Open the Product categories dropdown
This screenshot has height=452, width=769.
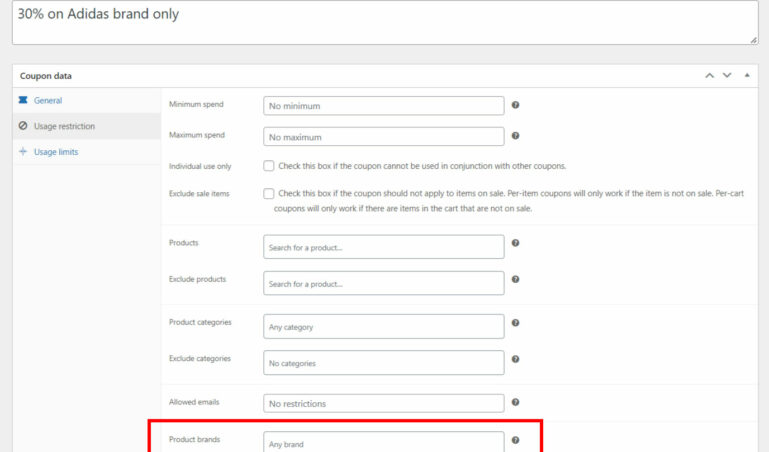pyautogui.click(x=383, y=326)
